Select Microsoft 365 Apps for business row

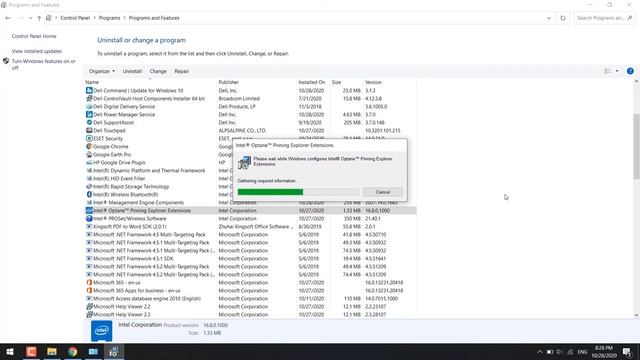click(x=251, y=291)
